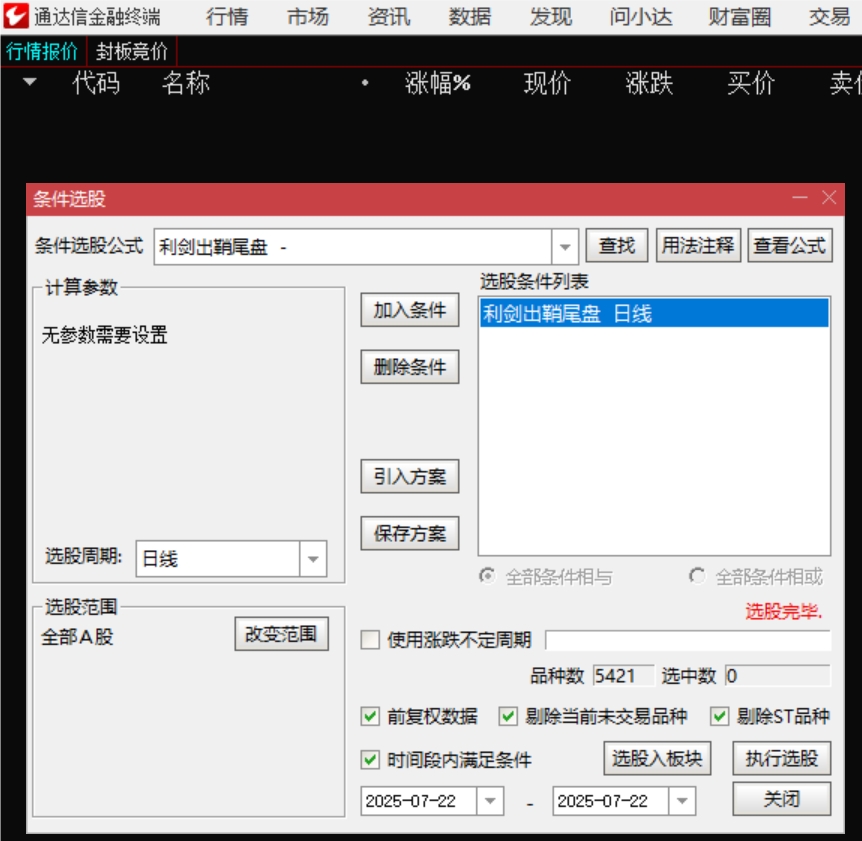Select the 全部条件相与 radio button
The image size is (862, 841).
[x=487, y=576]
